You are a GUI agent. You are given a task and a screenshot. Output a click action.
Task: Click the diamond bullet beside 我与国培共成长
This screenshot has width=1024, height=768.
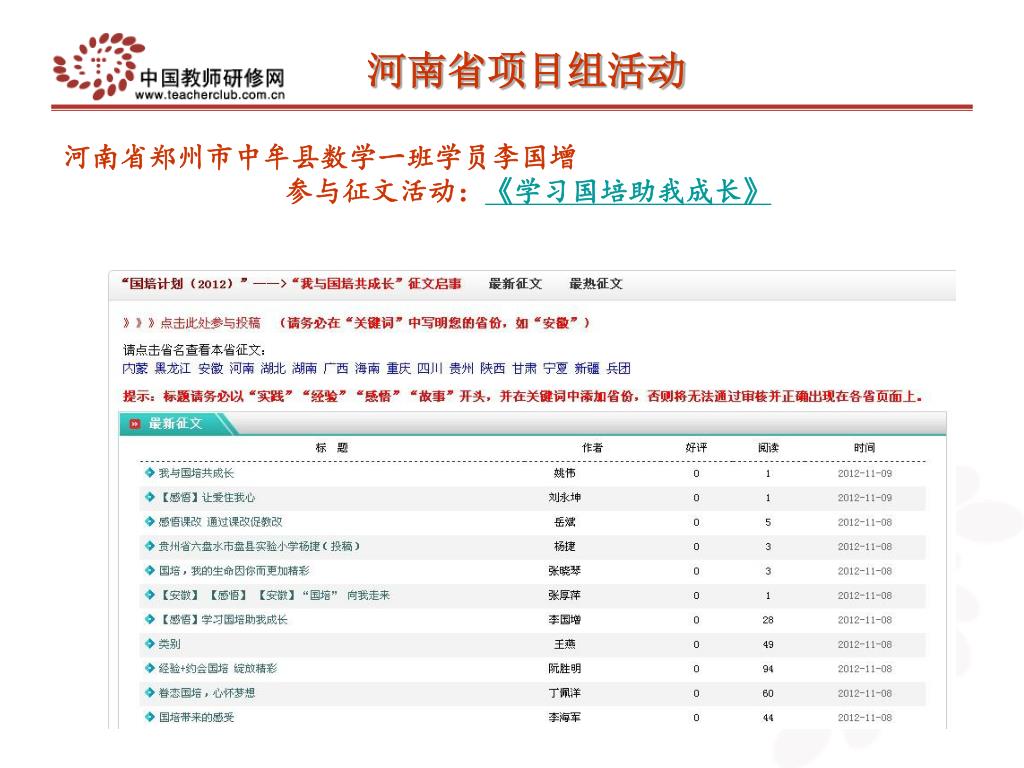click(x=150, y=473)
